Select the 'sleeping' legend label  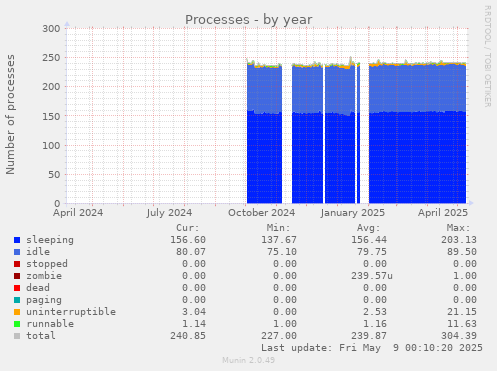(x=50, y=240)
